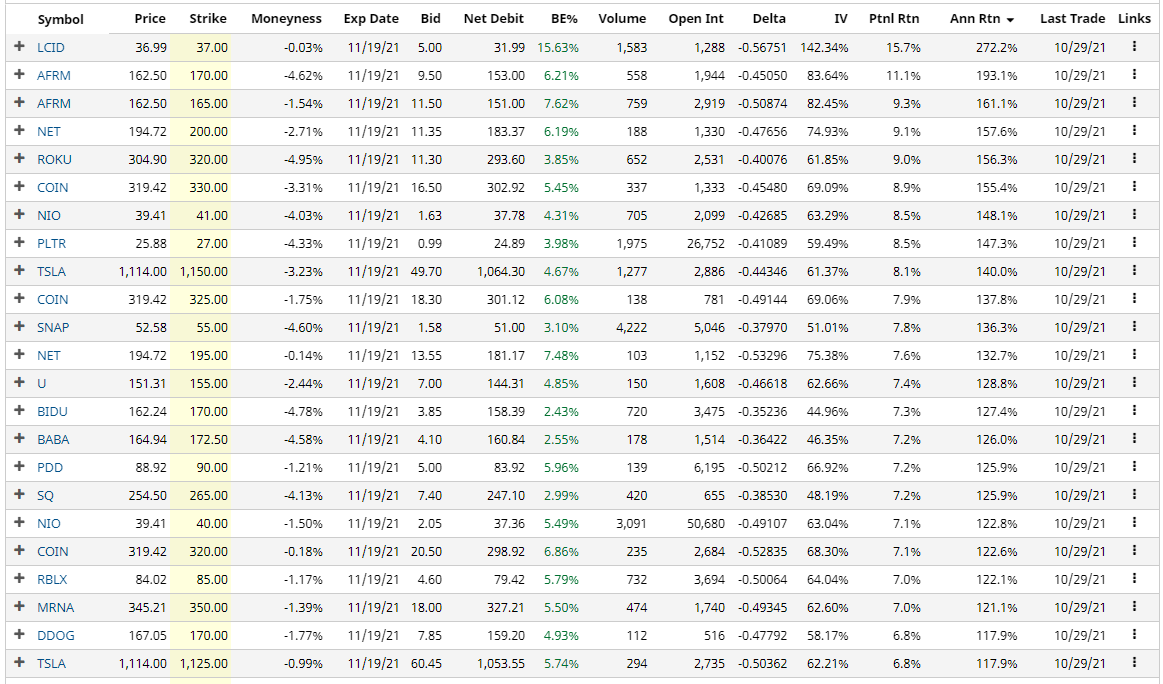Open the three-dot links menu for MRNA
This screenshot has width=1163, height=684.
(x=1134, y=606)
